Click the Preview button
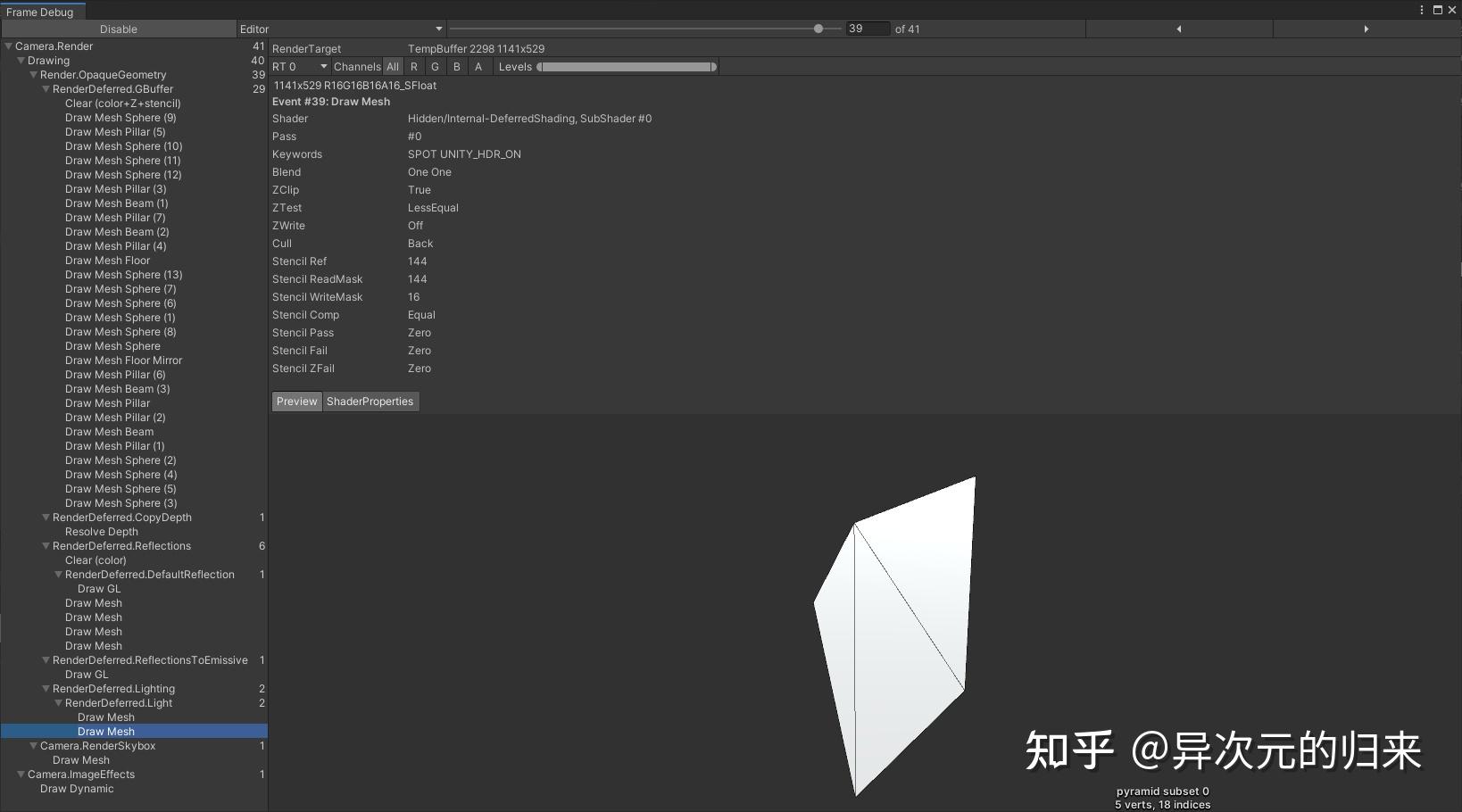1462x812 pixels. click(x=296, y=401)
